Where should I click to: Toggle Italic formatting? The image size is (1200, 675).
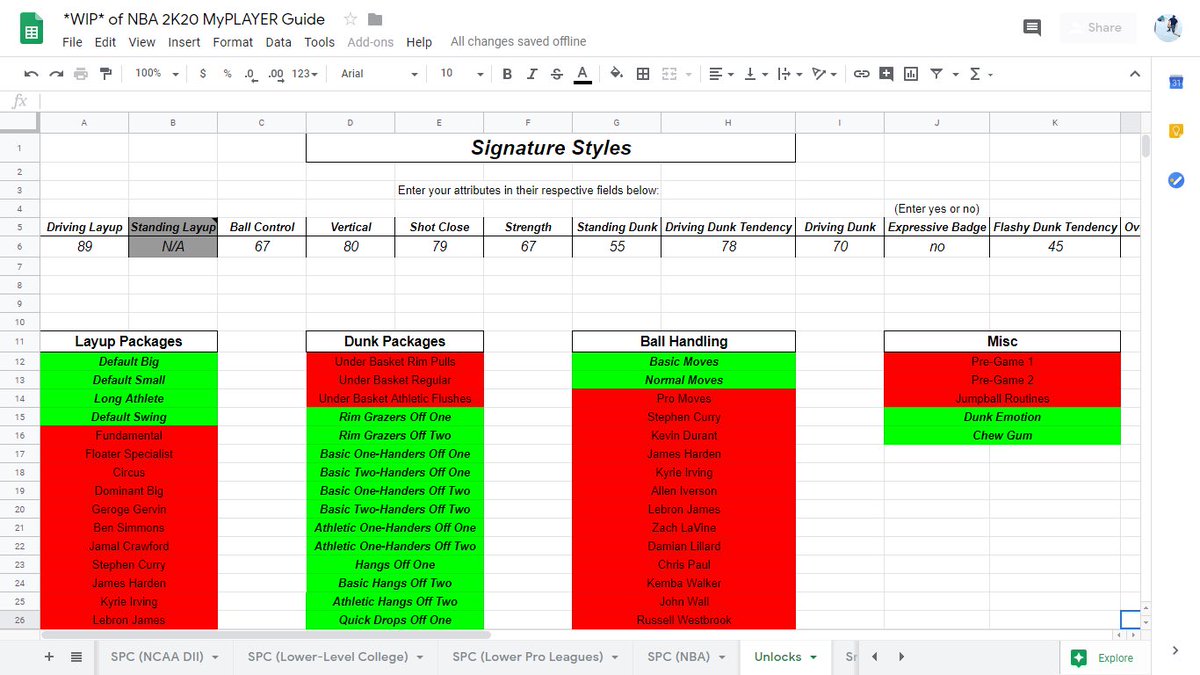[532, 74]
